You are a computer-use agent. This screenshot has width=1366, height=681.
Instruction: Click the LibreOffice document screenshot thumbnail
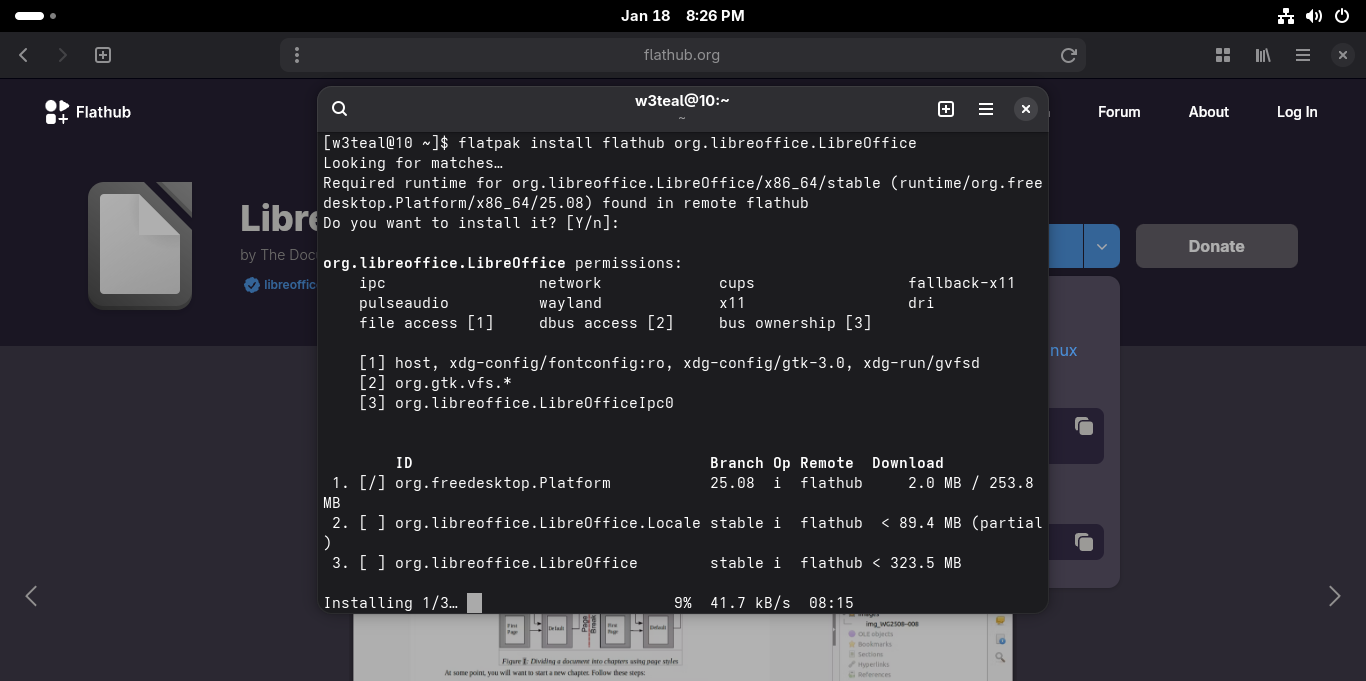(682, 647)
